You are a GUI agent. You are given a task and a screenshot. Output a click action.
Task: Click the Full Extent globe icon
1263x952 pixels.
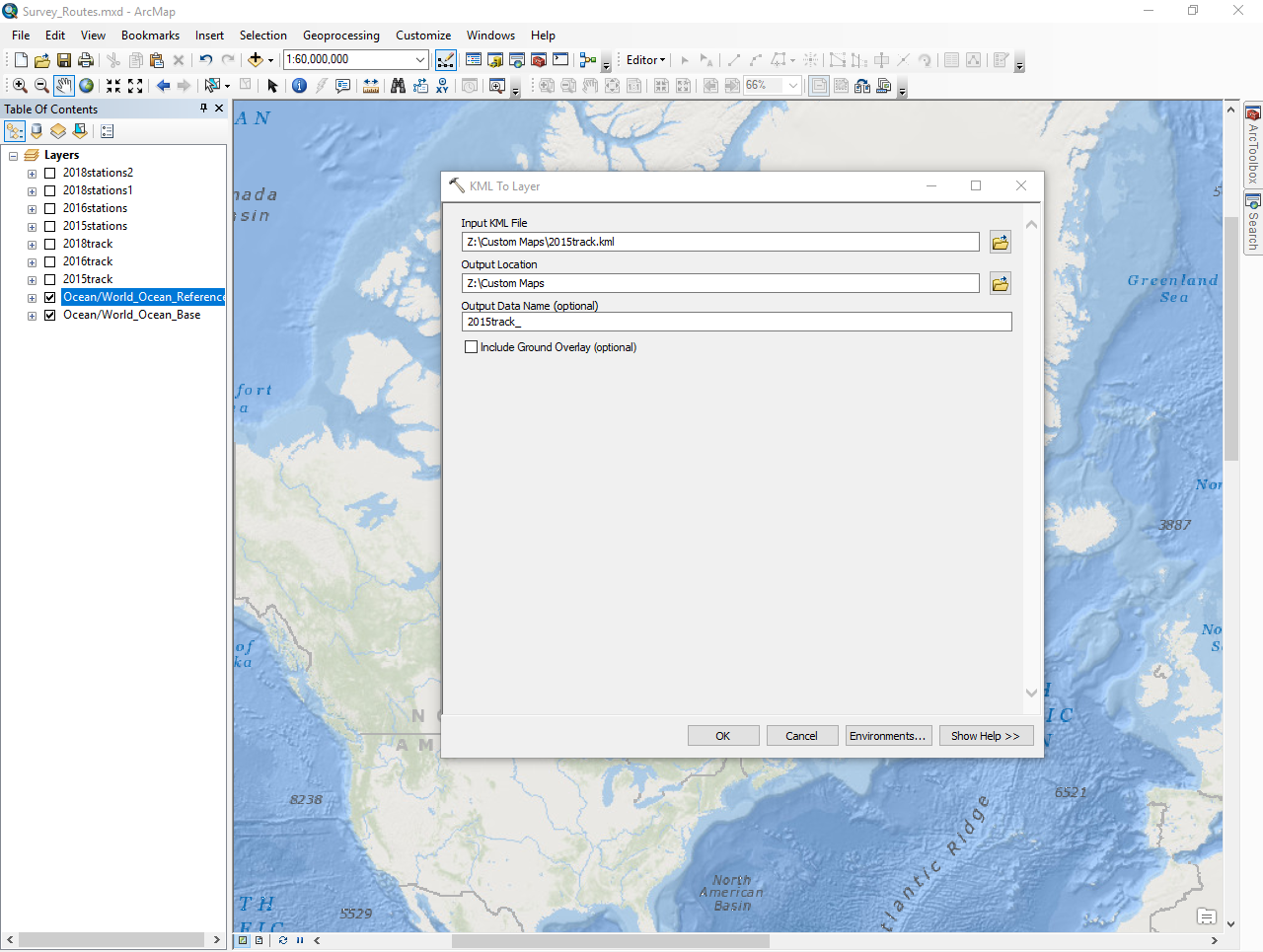[x=87, y=86]
